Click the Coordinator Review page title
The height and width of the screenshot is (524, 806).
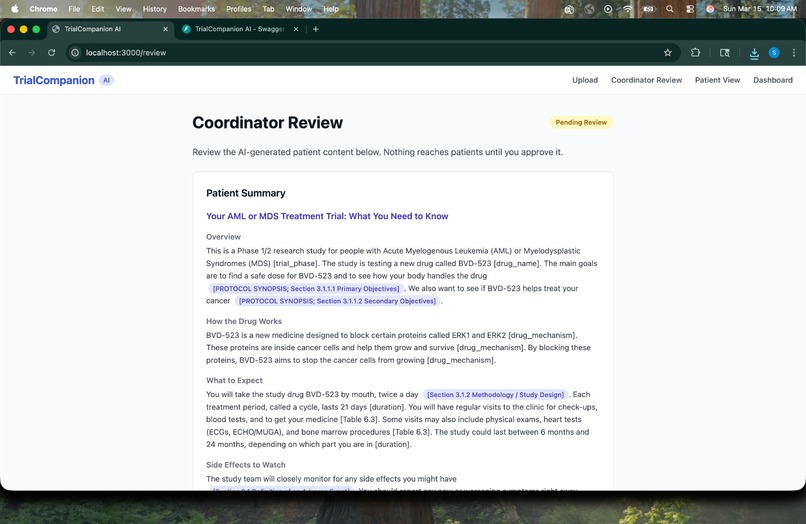pos(267,122)
